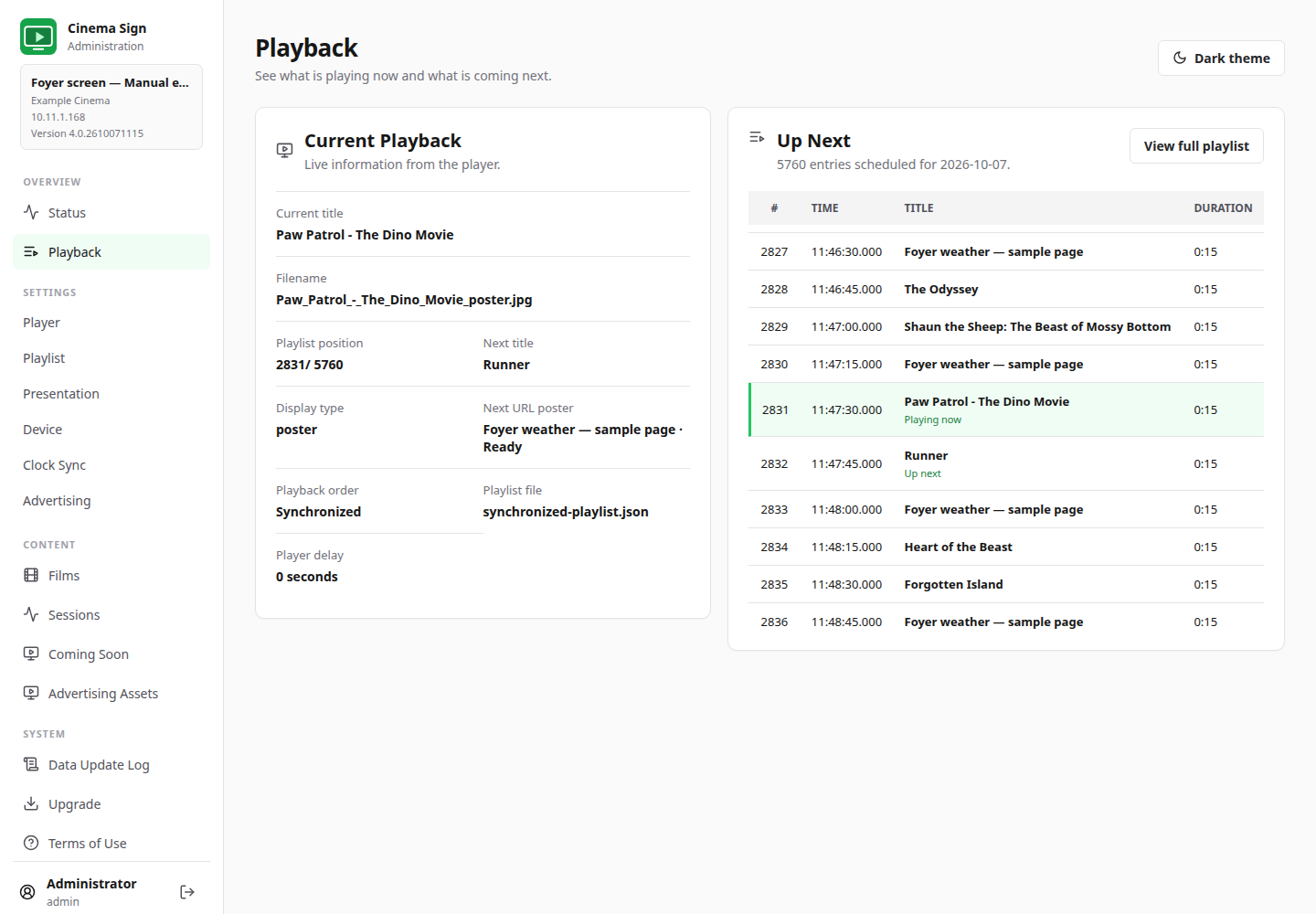
Task: Select the Foyer screen player card
Action: 111,107
